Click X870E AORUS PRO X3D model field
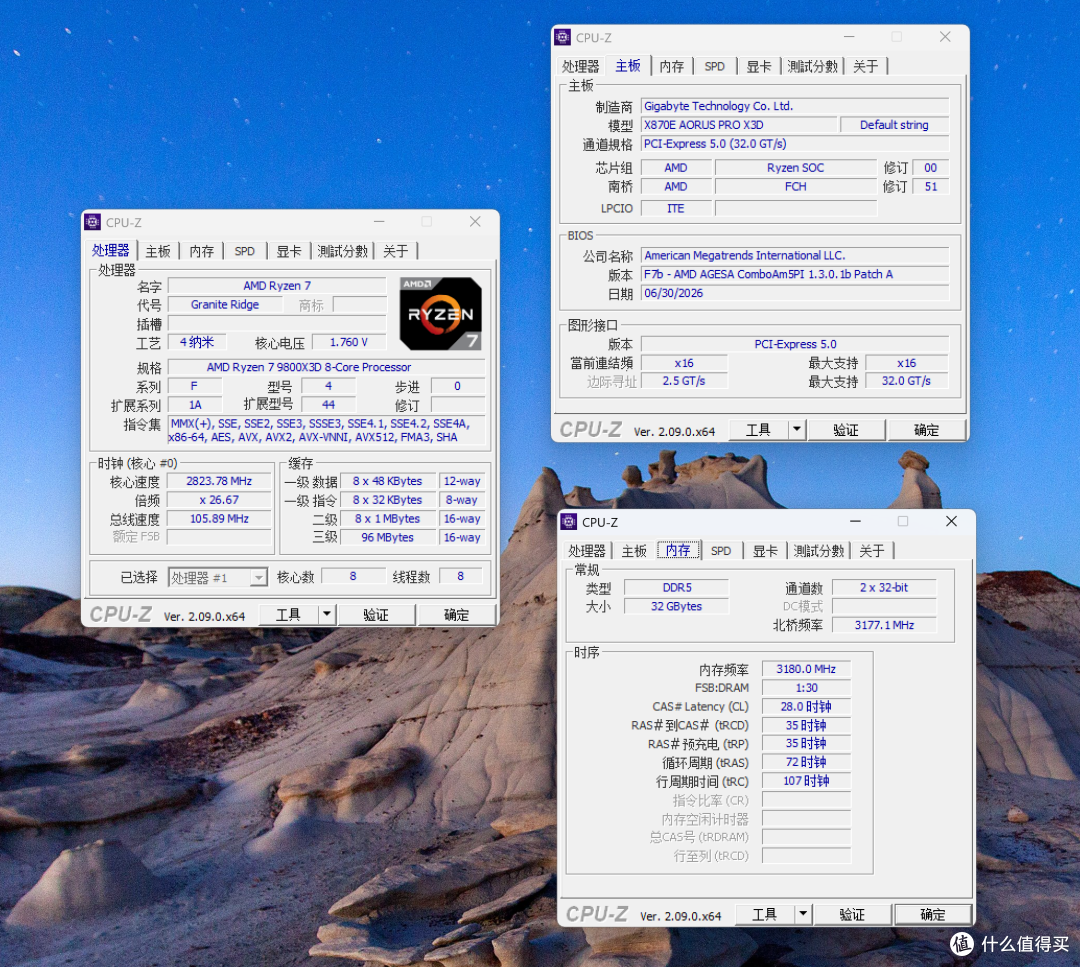The width and height of the screenshot is (1080, 967). 739,125
